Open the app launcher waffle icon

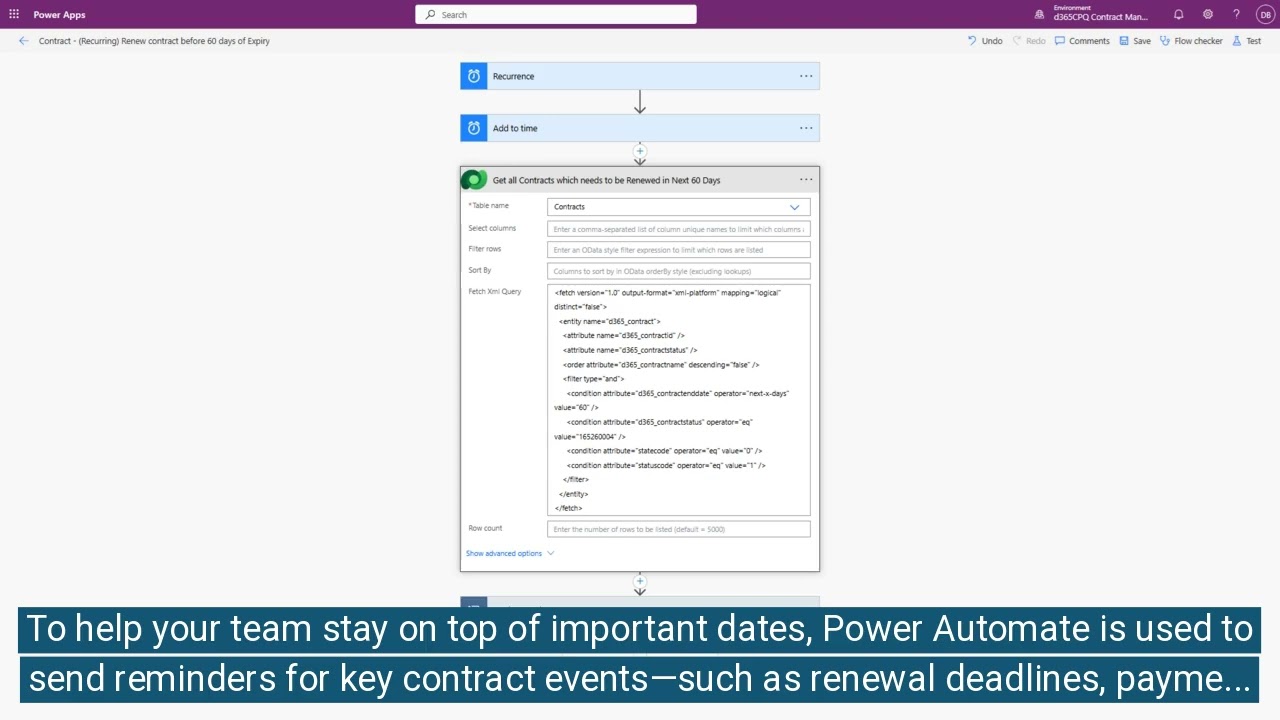point(14,14)
